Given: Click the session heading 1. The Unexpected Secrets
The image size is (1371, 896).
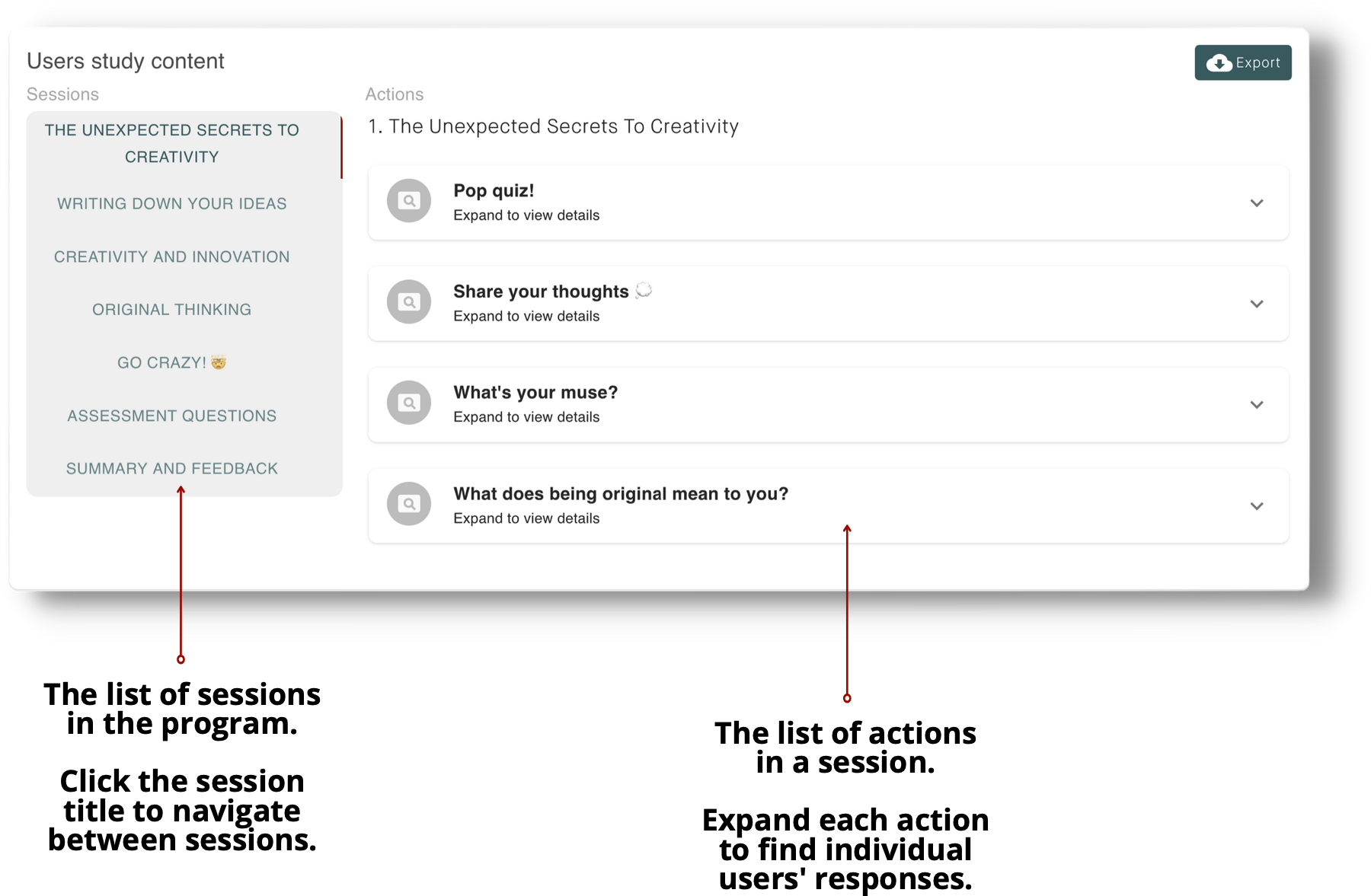Looking at the screenshot, I should [x=554, y=126].
